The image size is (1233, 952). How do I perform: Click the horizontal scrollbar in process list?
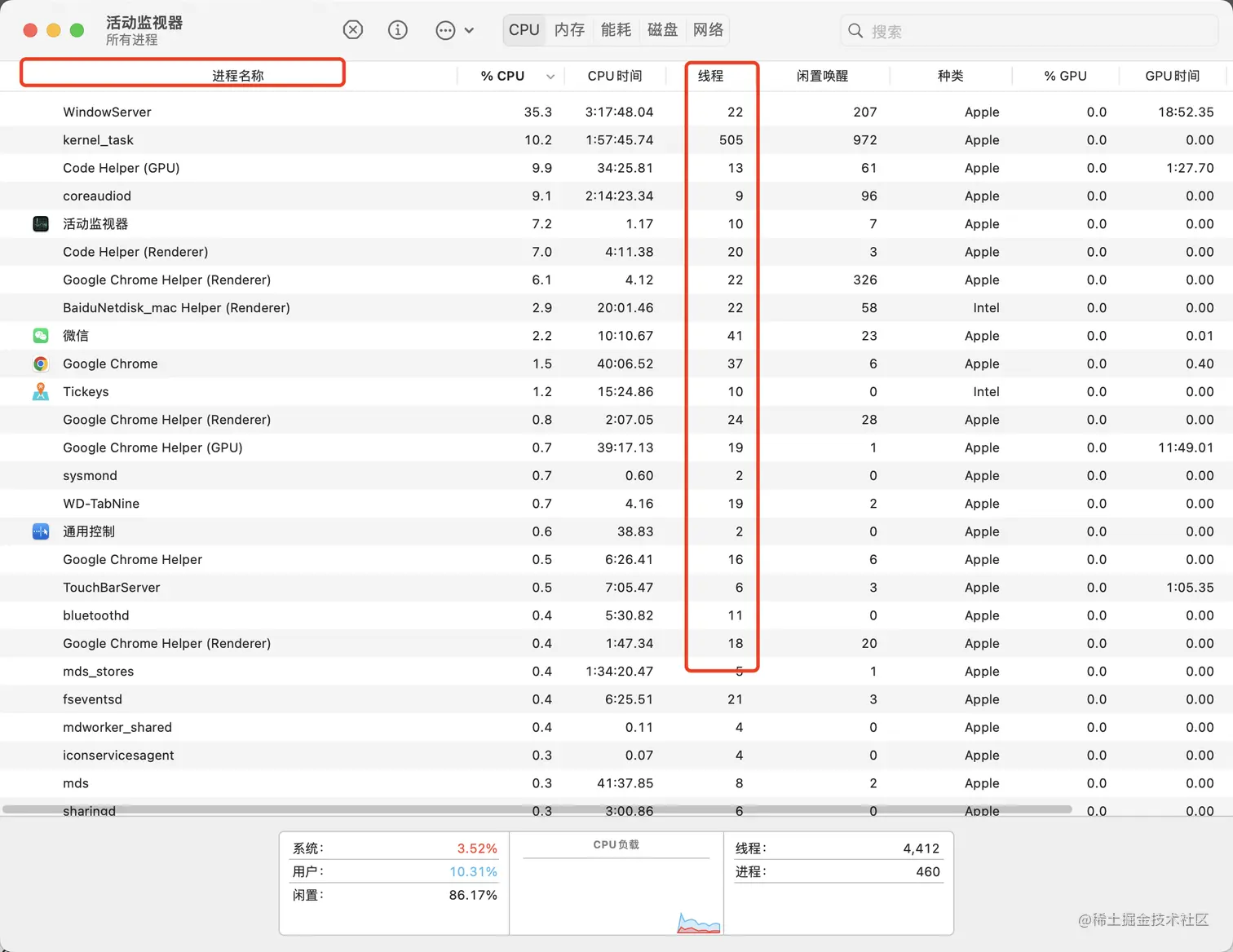(x=537, y=809)
